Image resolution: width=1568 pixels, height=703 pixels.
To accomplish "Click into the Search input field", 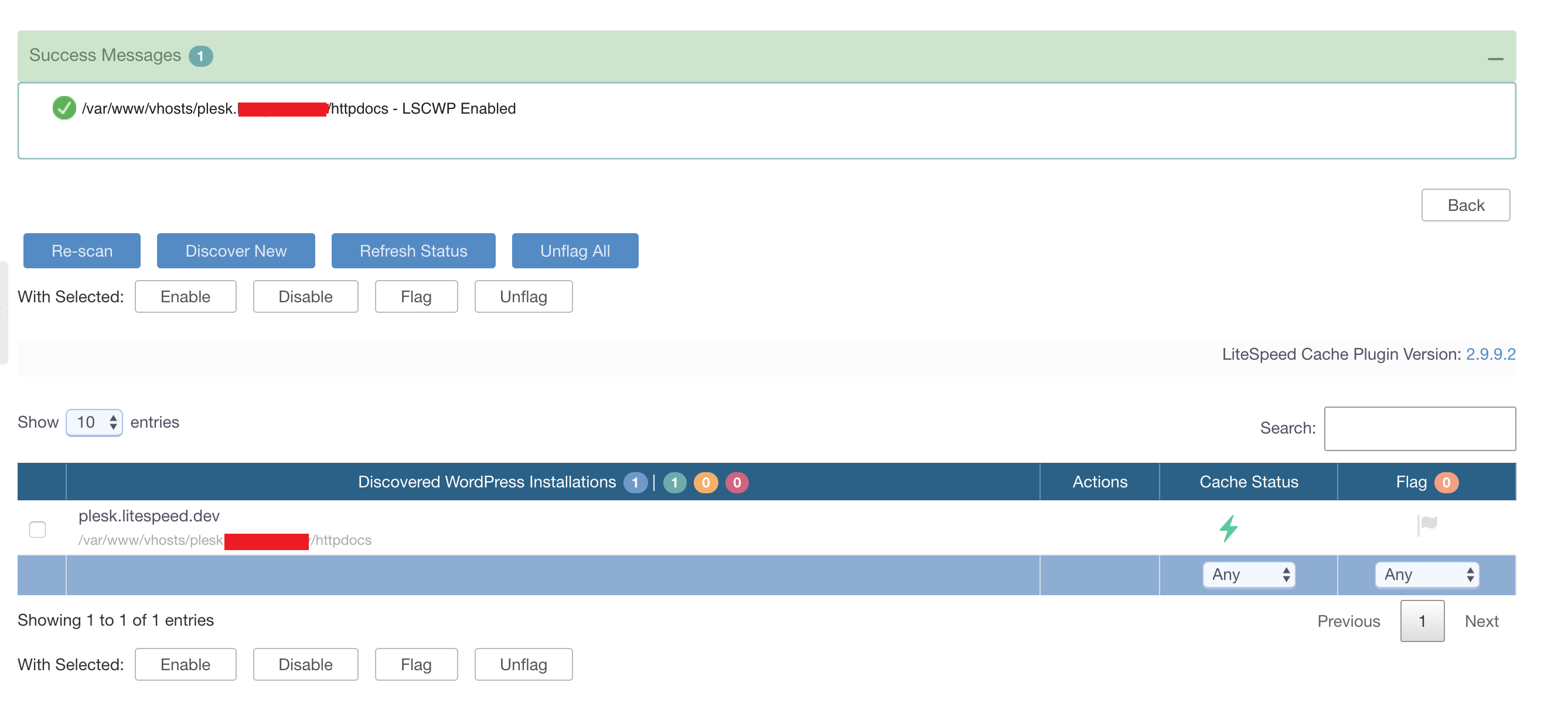I will (x=1420, y=428).
